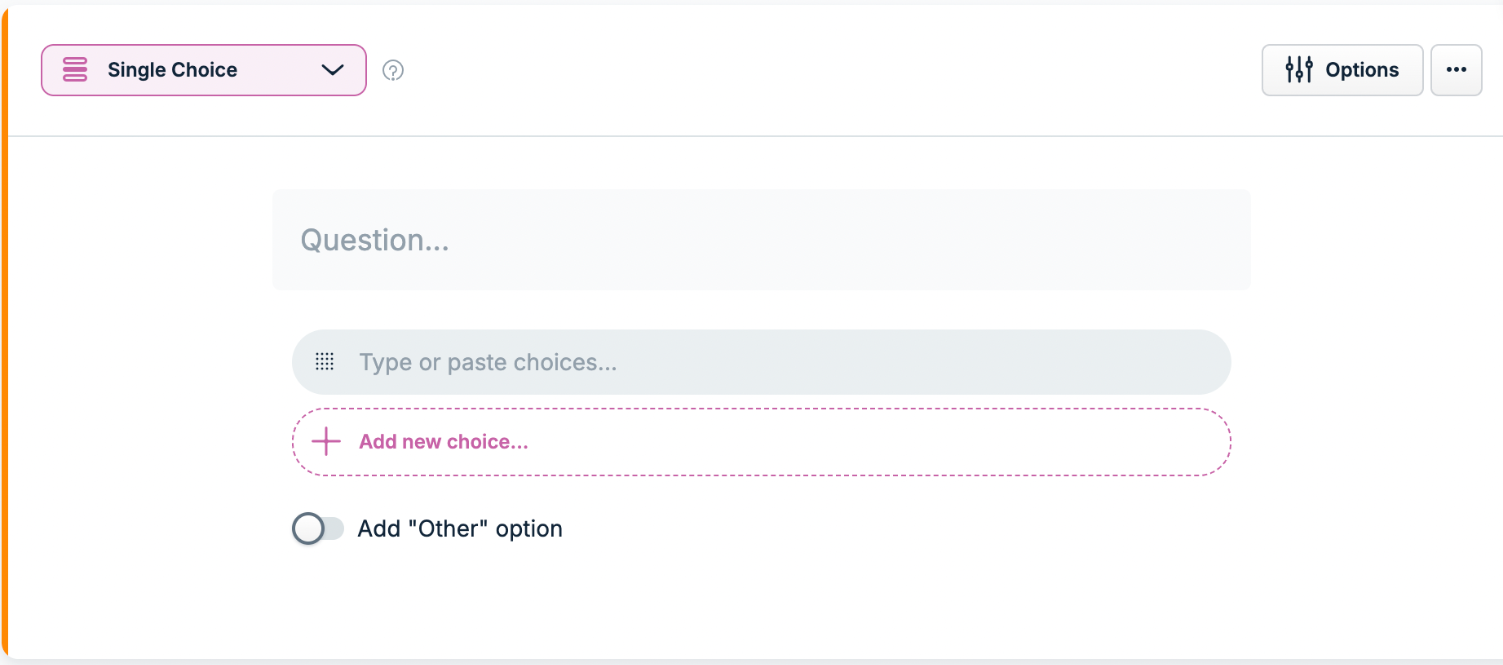The image size is (1503, 665).
Task: Click the "Add new choice..." pink text
Action: 443,442
